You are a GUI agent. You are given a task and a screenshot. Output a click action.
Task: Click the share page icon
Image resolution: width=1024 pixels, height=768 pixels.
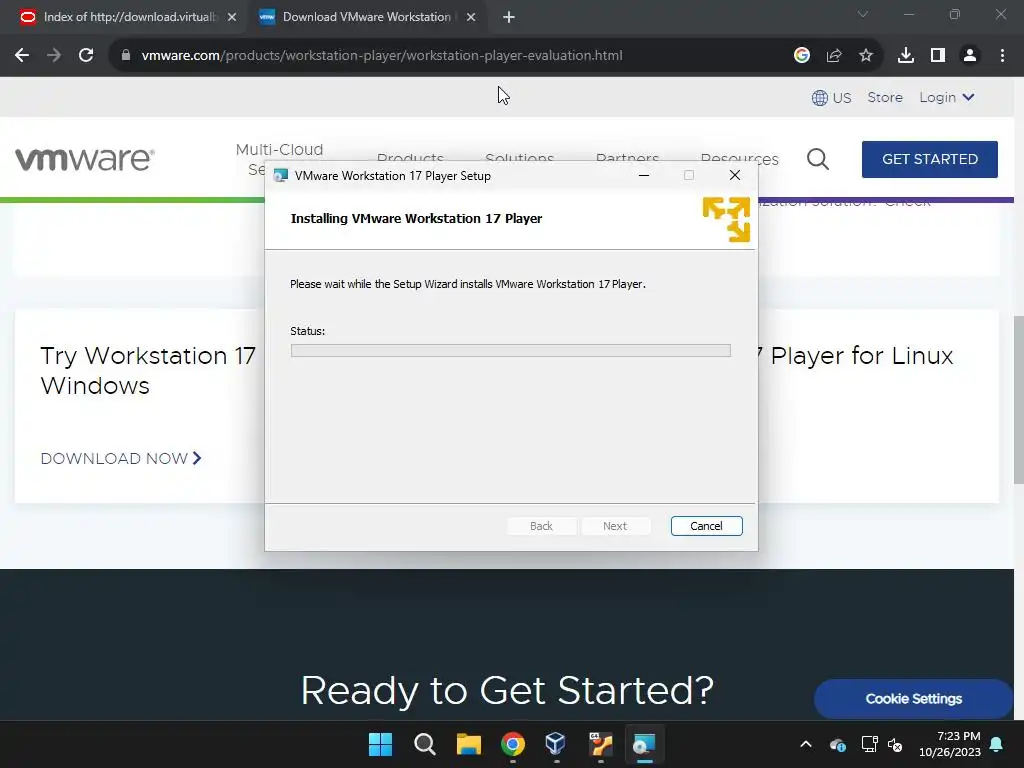(834, 56)
